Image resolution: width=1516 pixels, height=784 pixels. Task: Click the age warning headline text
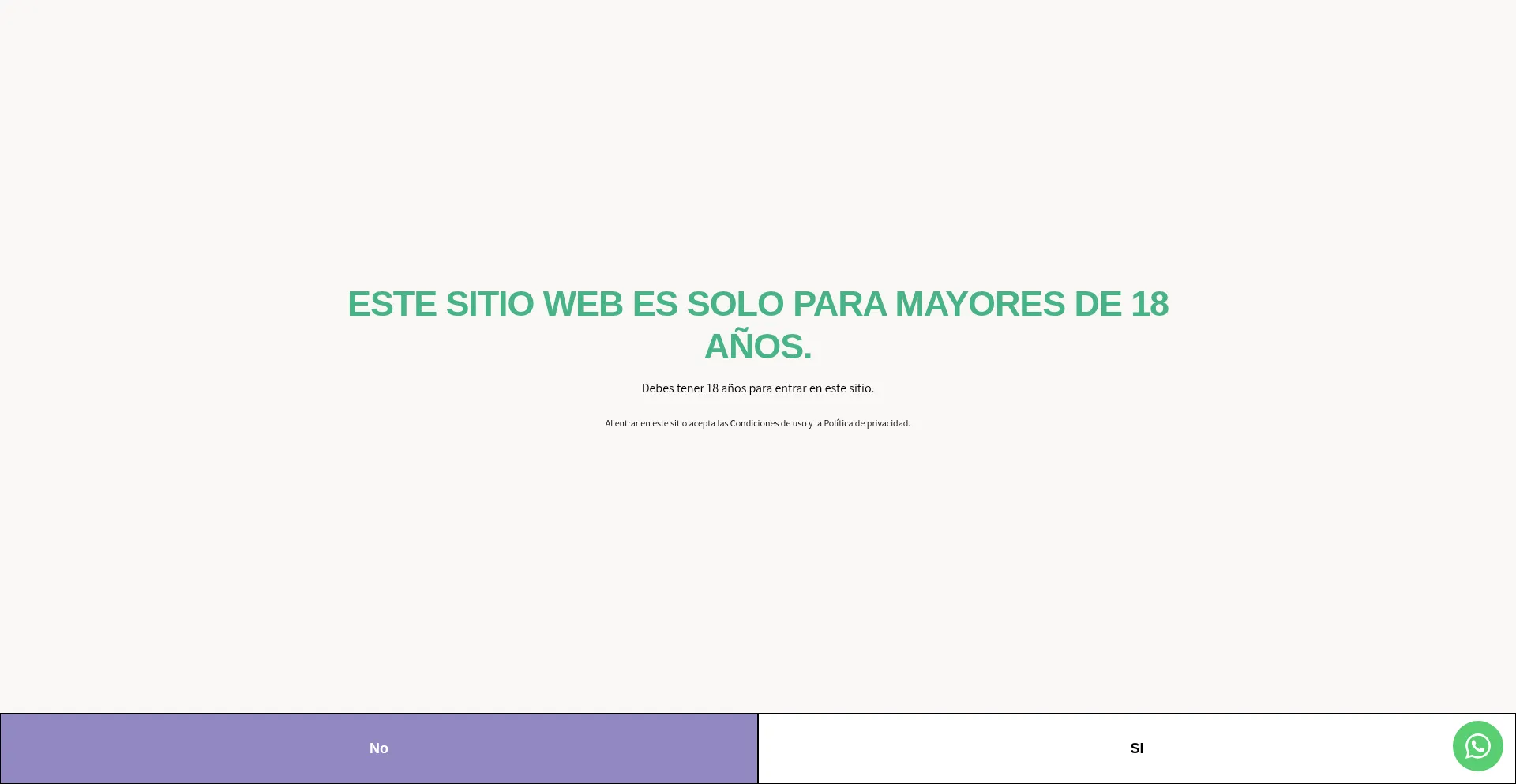click(x=758, y=324)
